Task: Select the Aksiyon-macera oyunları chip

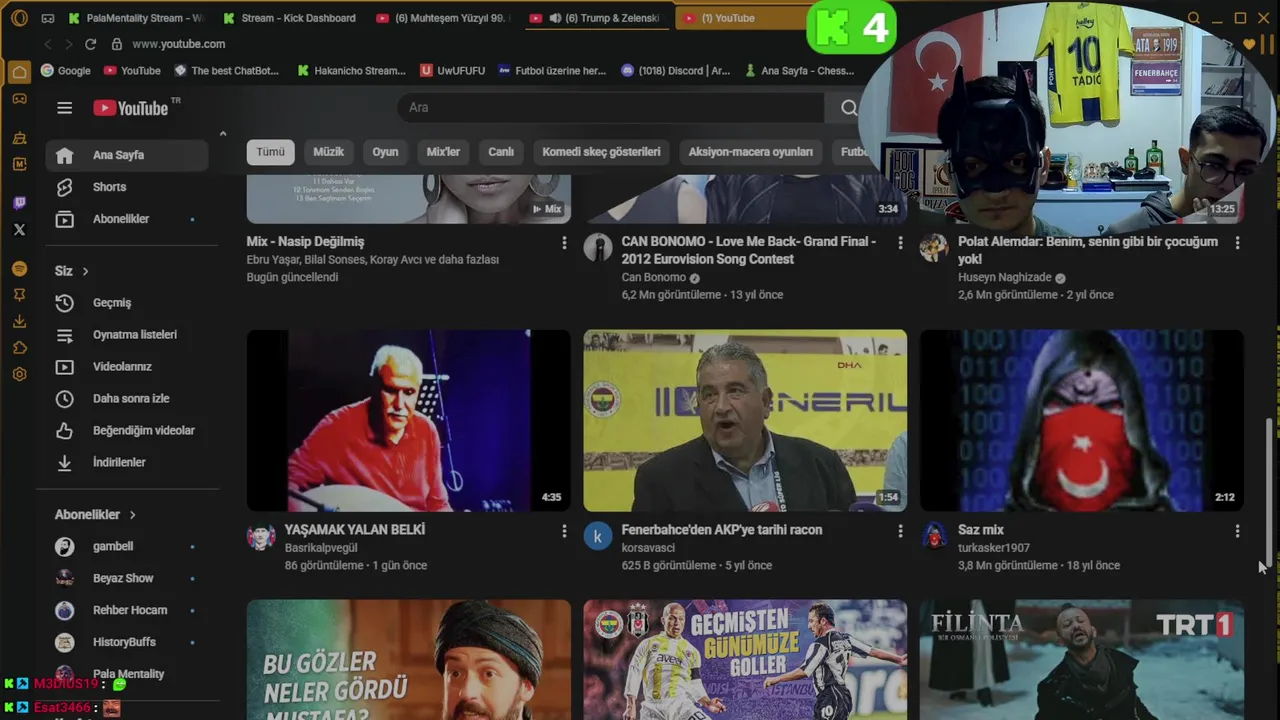Action: [751, 152]
